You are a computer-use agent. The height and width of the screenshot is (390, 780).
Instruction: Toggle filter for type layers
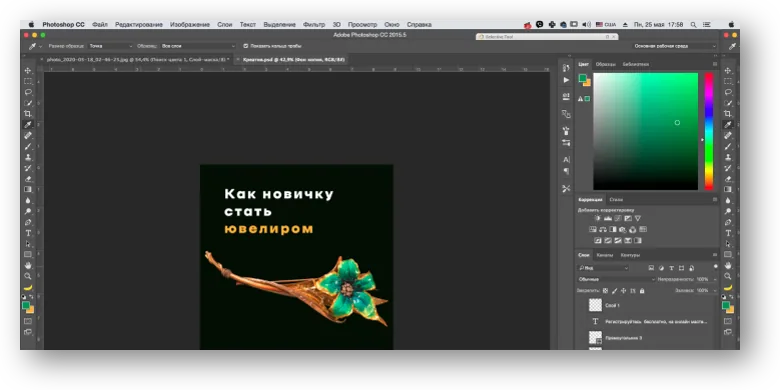point(672,268)
